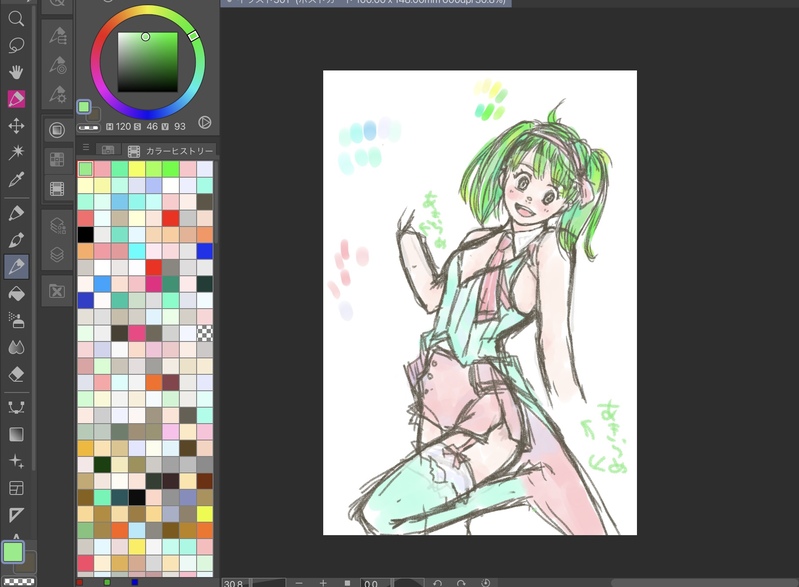Reset canvas rotation button

(x=485, y=583)
